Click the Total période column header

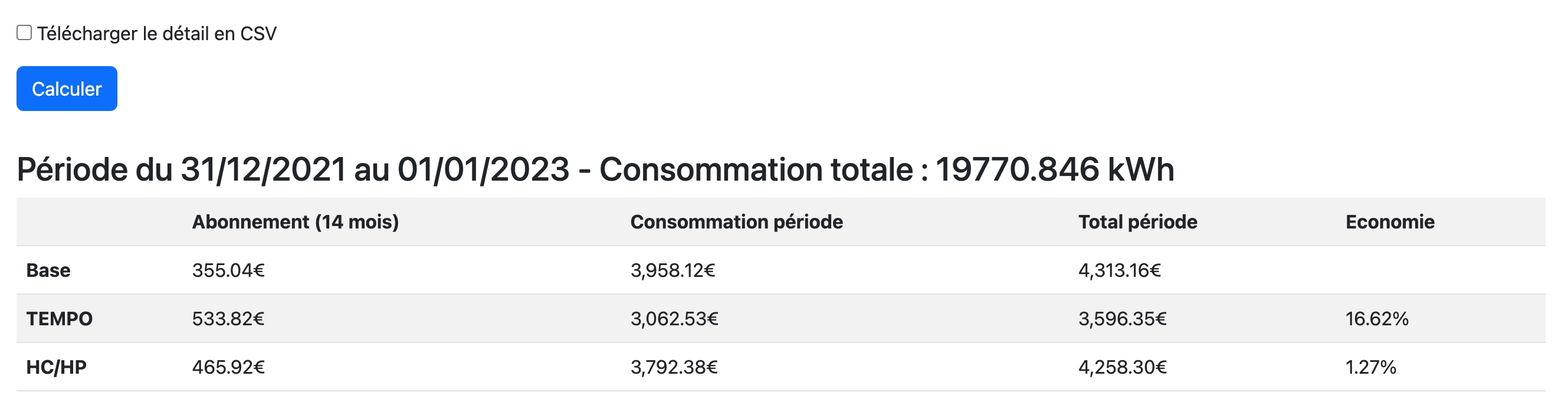click(1137, 221)
